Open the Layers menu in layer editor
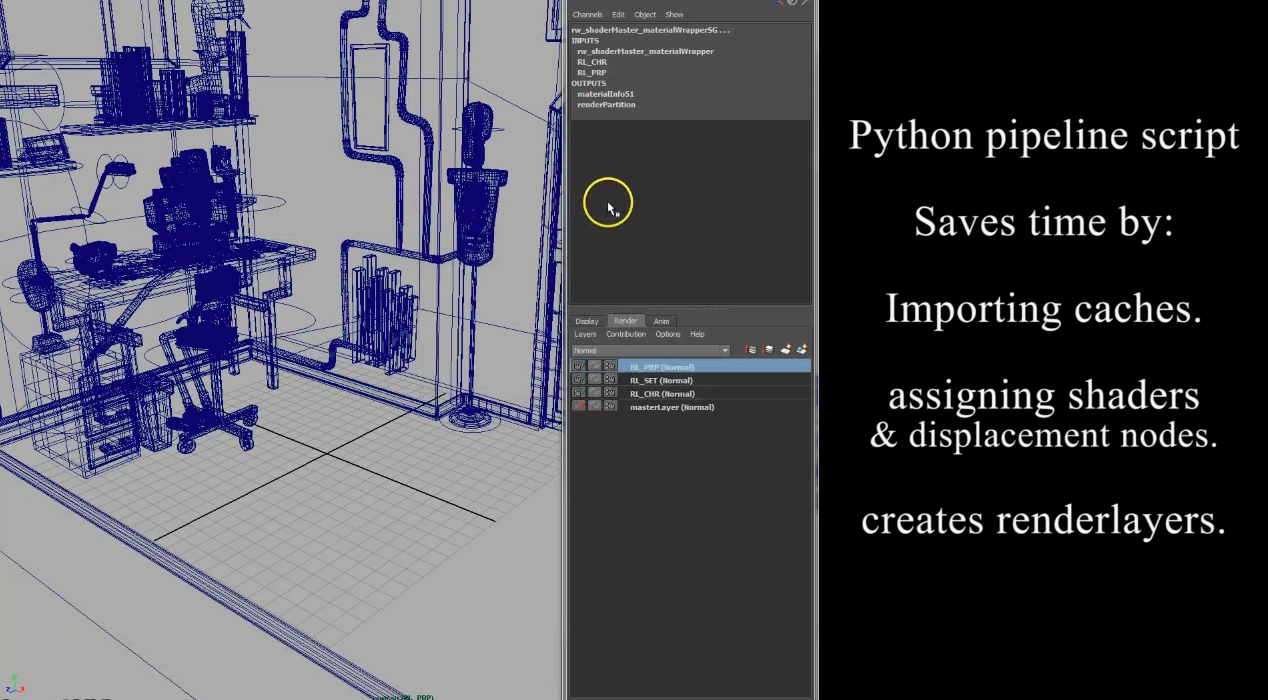The height and width of the screenshot is (700, 1268). point(585,334)
